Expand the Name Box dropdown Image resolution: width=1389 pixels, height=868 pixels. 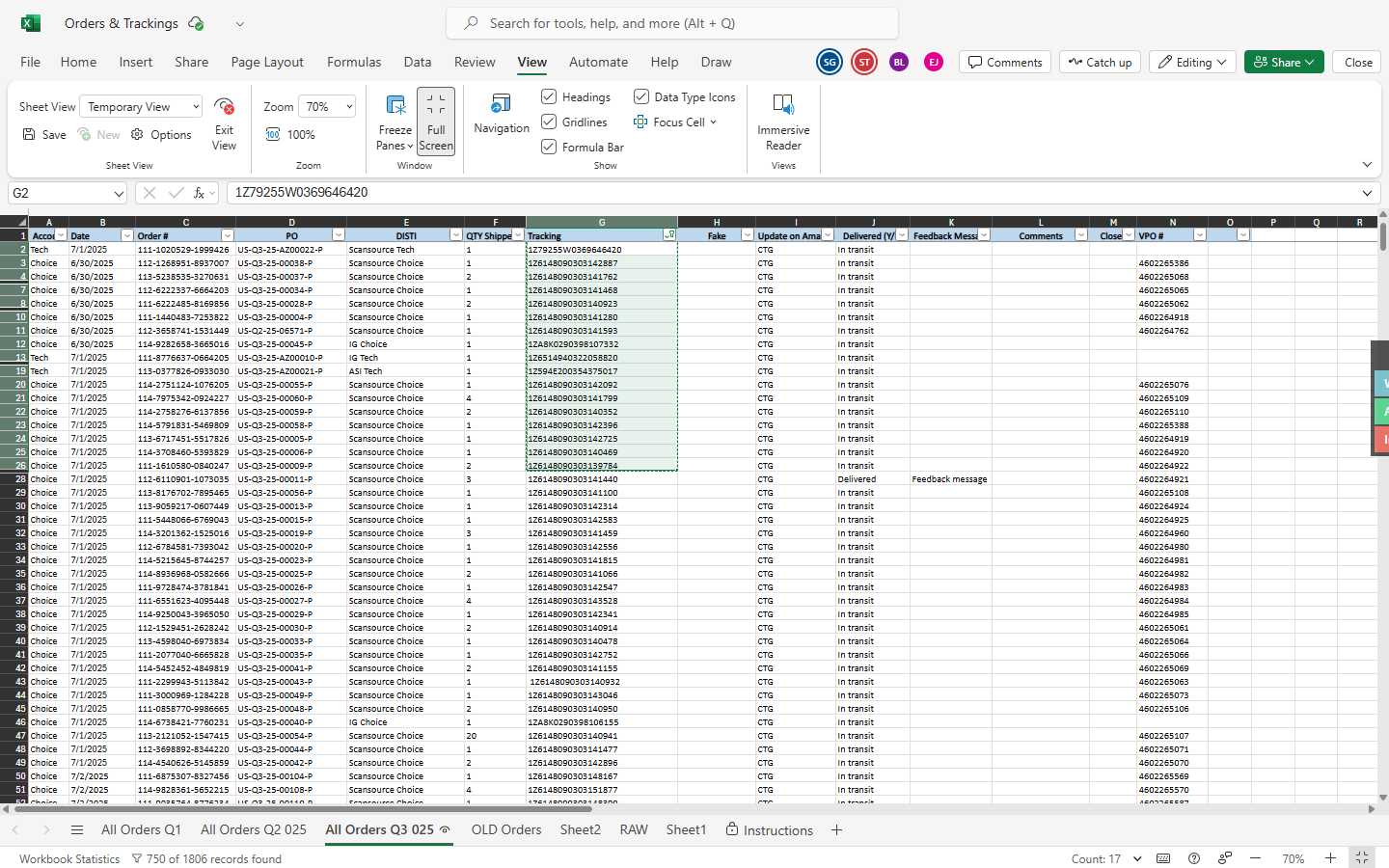pos(119,193)
